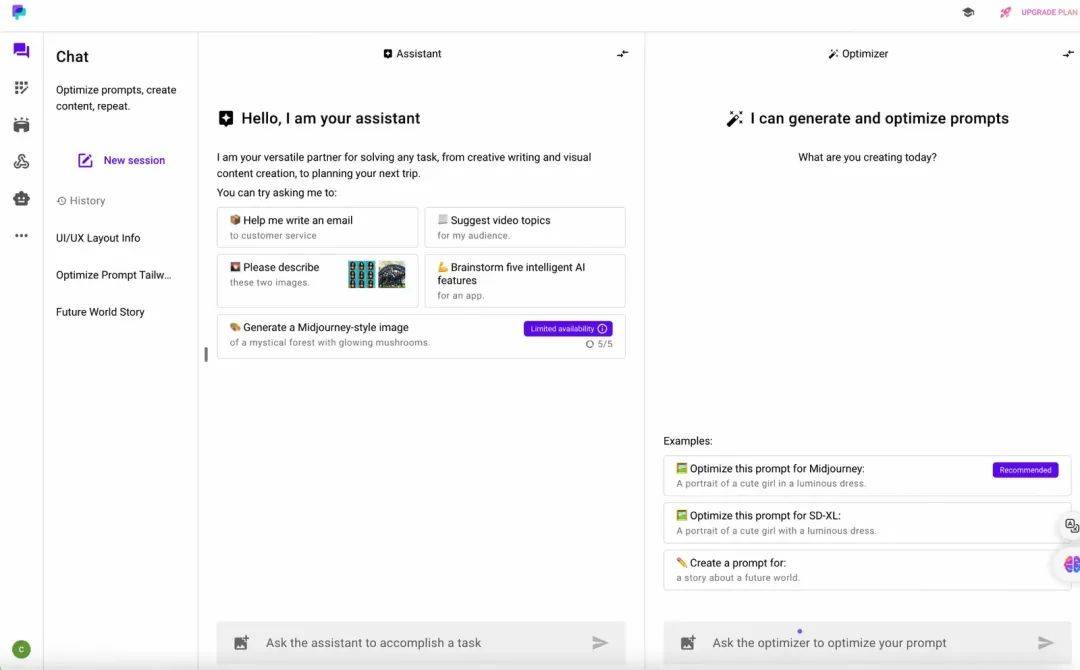Viewport: 1080px width, 670px height.
Task: Select the 'Help me write an email' suggestion
Action: coord(317,227)
